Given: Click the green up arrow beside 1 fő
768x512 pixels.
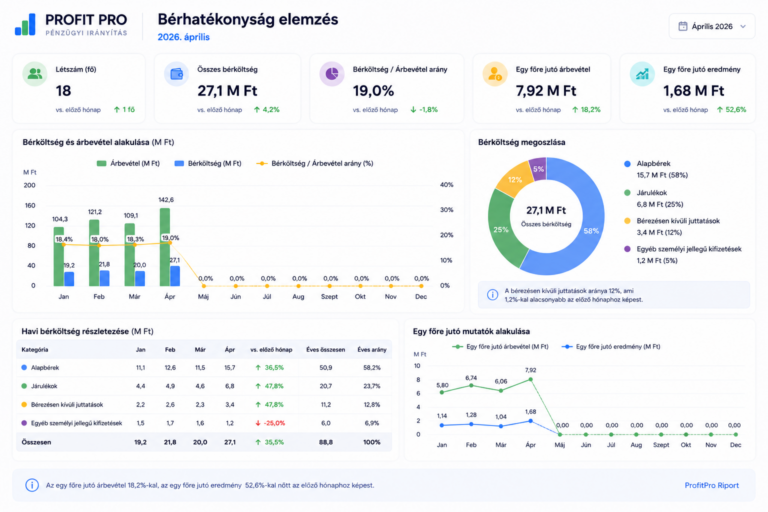Looking at the screenshot, I should [x=117, y=110].
